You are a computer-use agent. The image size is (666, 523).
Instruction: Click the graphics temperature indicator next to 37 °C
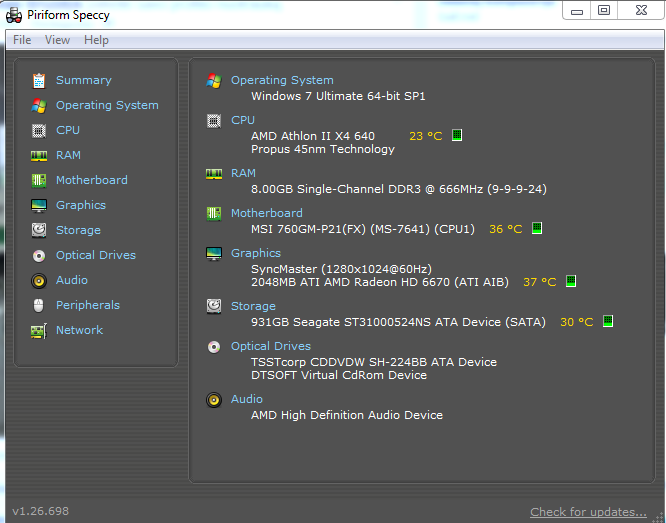point(571,281)
